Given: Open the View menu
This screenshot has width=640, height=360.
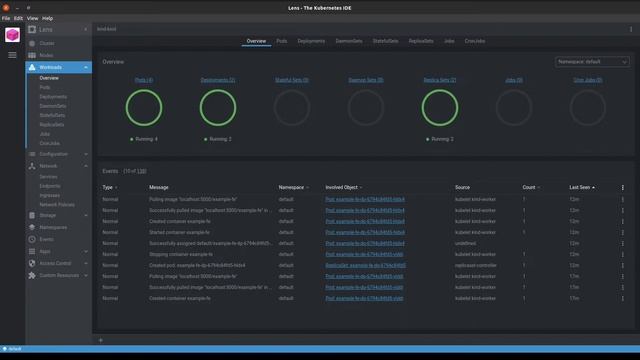Looking at the screenshot, I should point(33,18).
